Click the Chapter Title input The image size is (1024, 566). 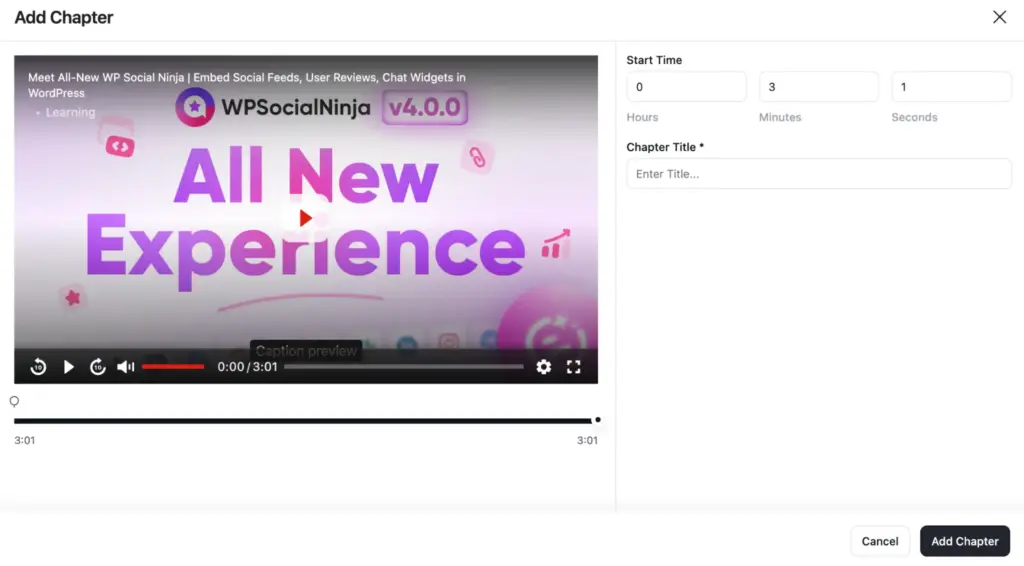pos(819,174)
